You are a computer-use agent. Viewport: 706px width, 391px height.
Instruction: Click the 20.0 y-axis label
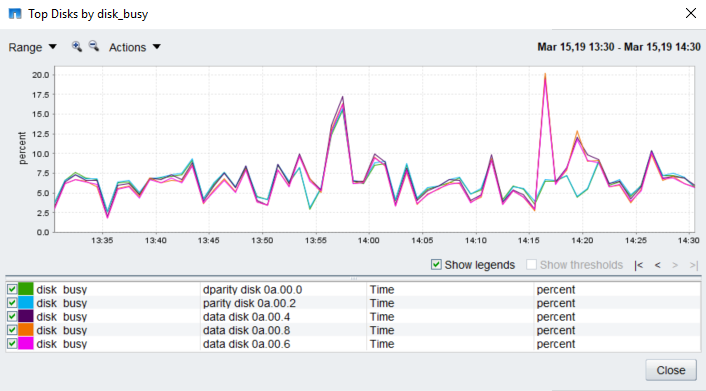coord(41,75)
